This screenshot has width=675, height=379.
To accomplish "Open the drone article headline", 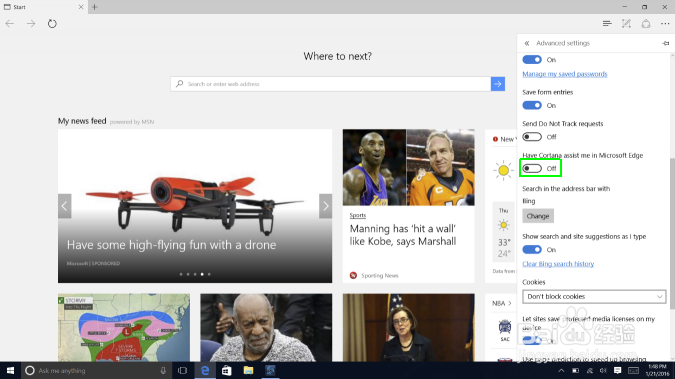I will click(171, 245).
